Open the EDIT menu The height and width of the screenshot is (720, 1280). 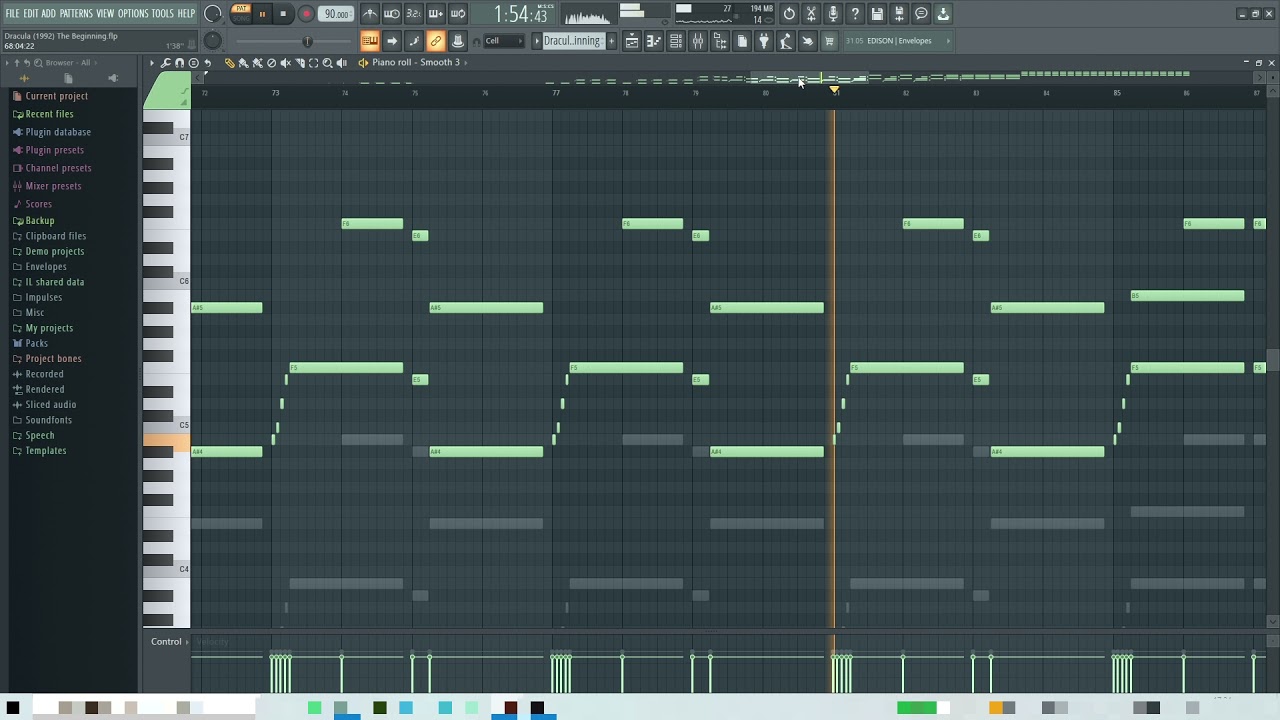click(x=31, y=13)
